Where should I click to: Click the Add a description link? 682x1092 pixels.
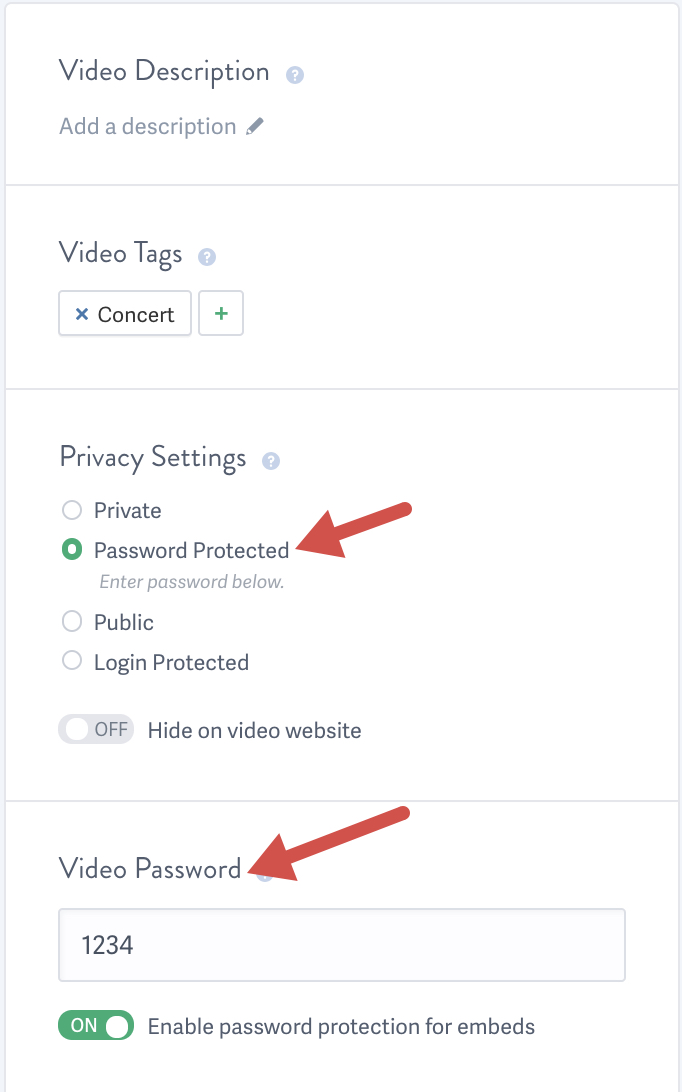point(148,126)
